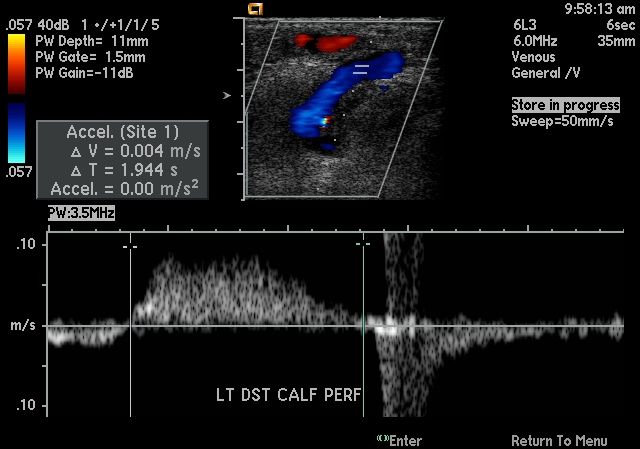Image resolution: width=640 pixels, height=449 pixels.
Task: Select Return To Menu
Action: tap(559, 441)
